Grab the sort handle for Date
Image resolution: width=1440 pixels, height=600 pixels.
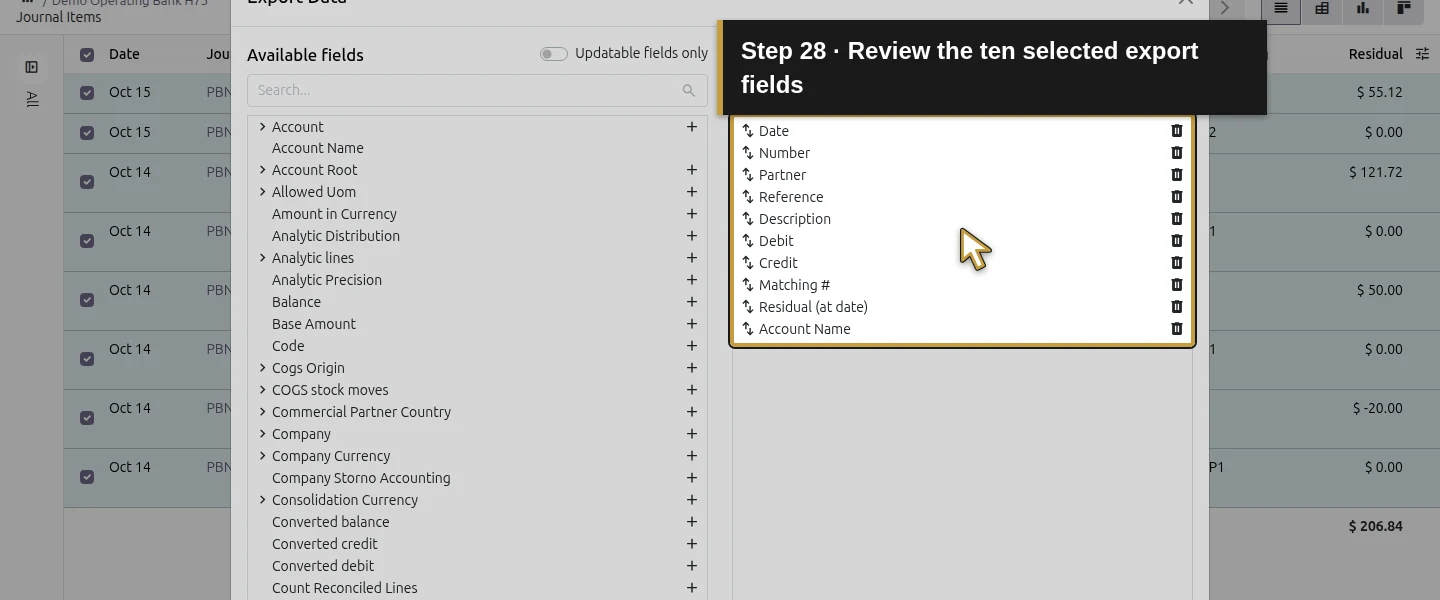pyautogui.click(x=747, y=131)
